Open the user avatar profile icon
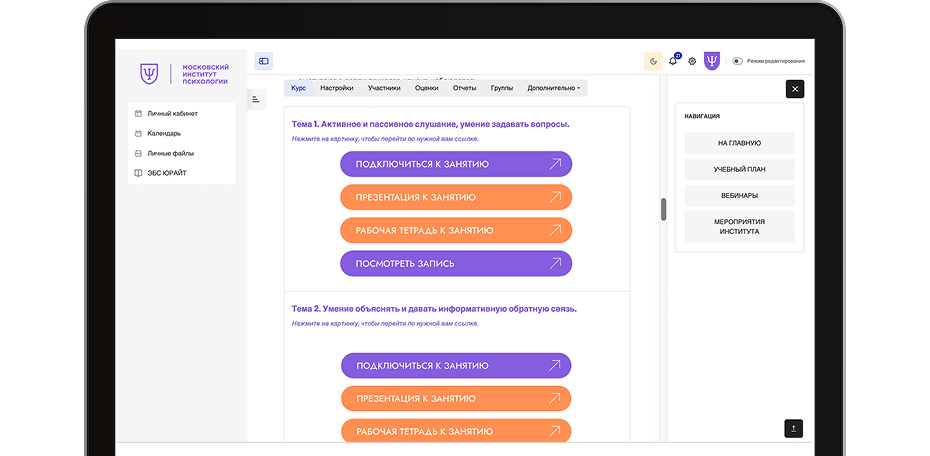 pyautogui.click(x=712, y=61)
